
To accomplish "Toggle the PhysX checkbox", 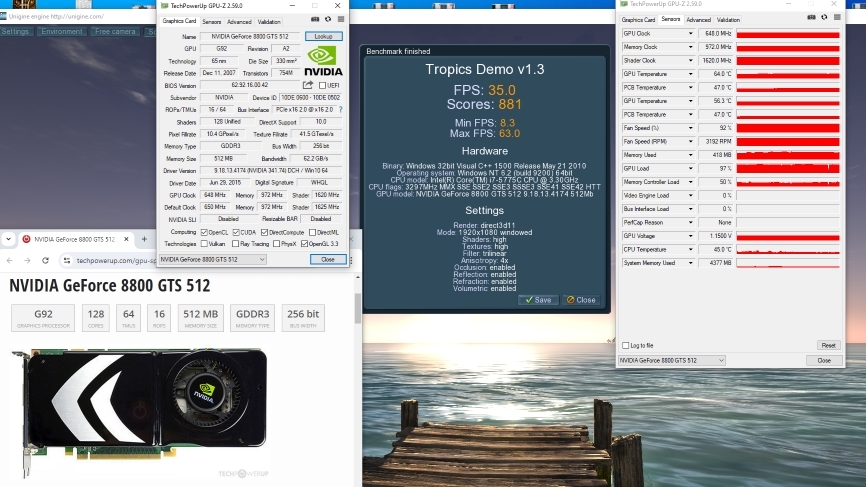I will [x=277, y=244].
